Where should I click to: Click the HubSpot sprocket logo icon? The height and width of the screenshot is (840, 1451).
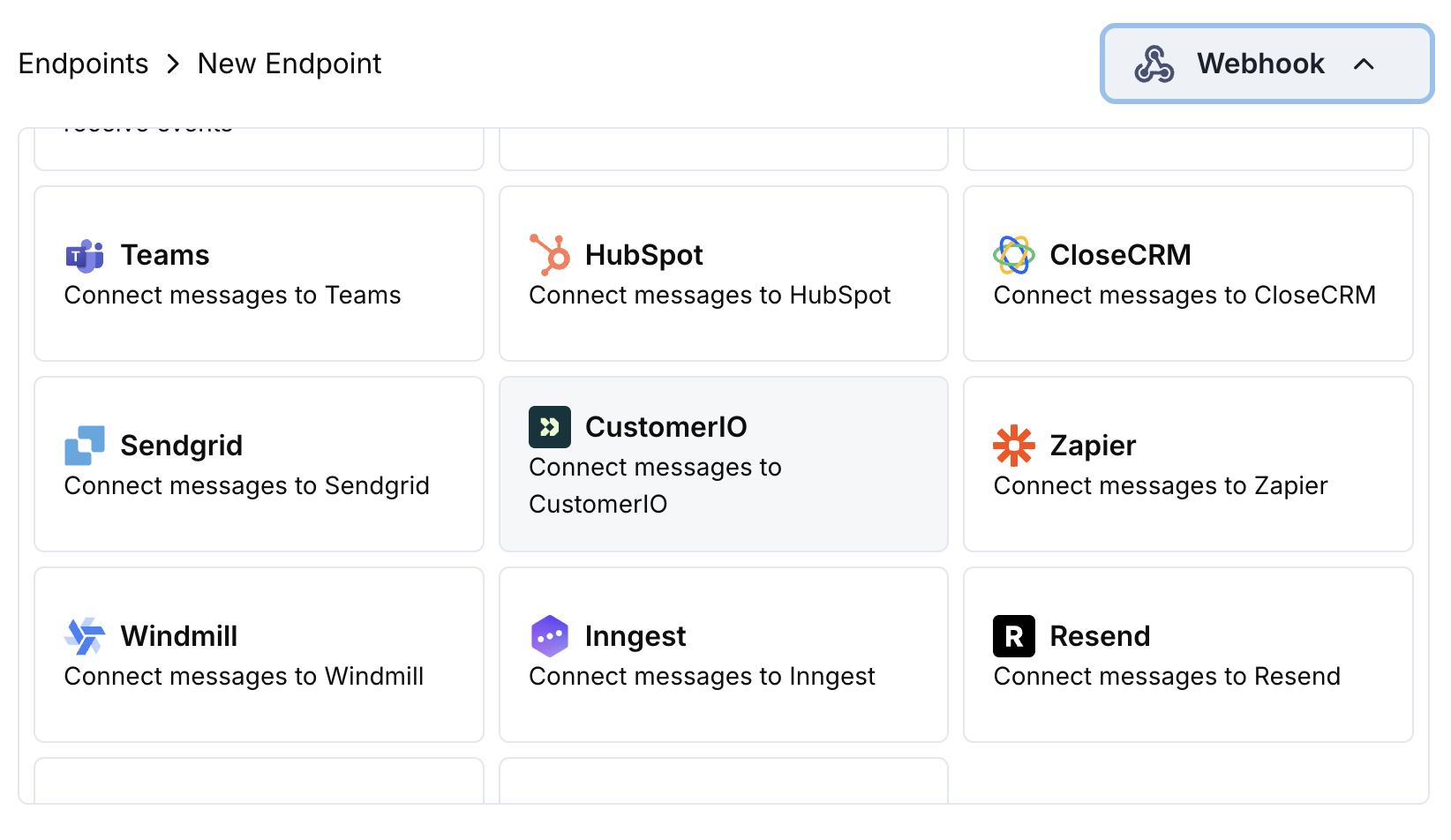(550, 255)
